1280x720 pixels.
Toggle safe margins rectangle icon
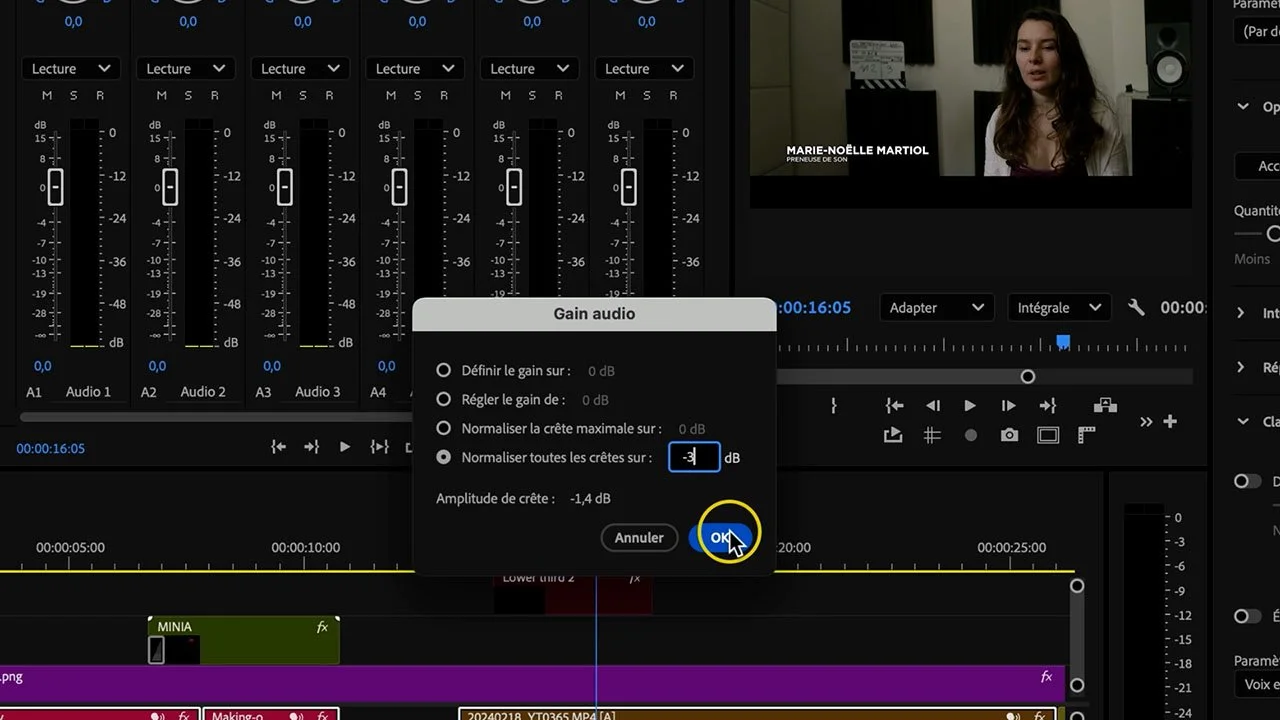coord(1048,435)
